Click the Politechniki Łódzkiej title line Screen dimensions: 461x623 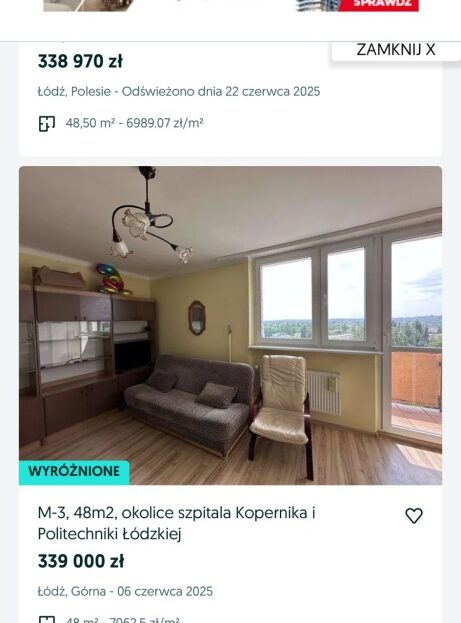pyautogui.click(x=109, y=534)
